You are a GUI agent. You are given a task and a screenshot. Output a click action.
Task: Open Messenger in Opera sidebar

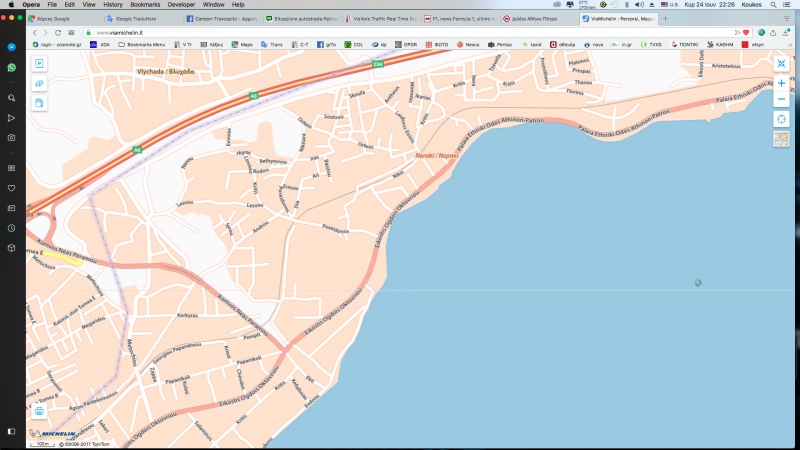coord(11,47)
